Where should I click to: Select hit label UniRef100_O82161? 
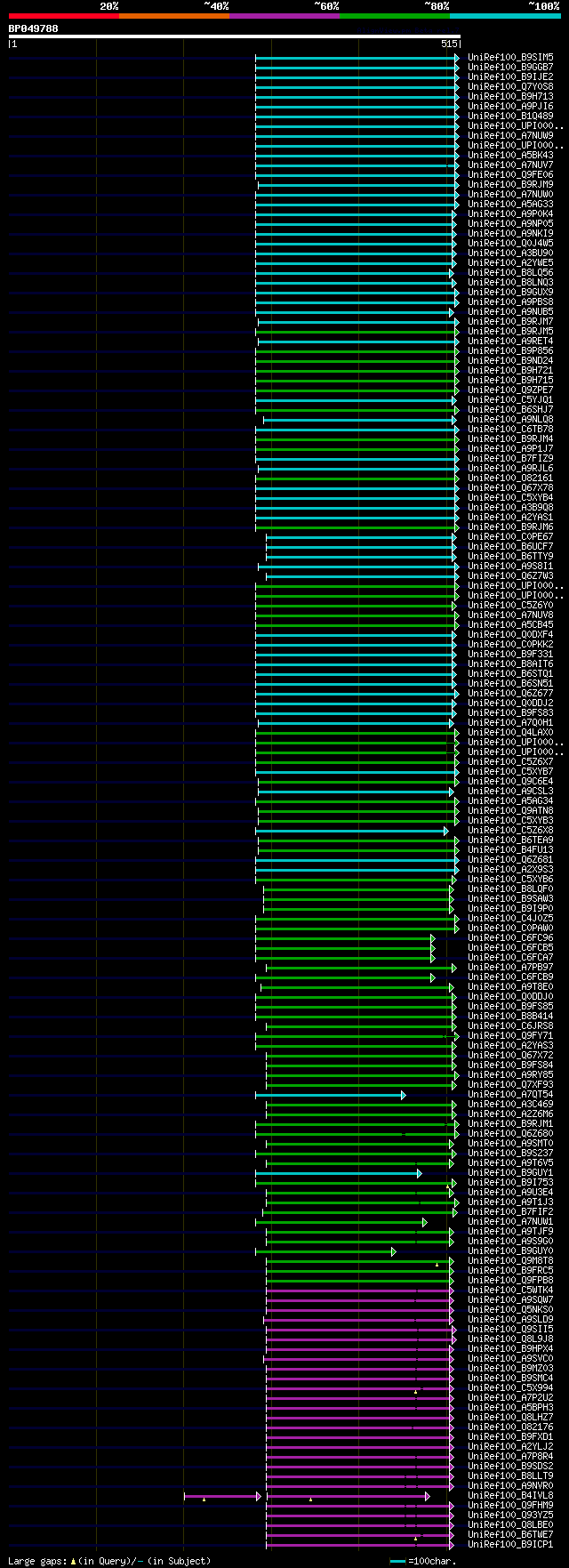point(510,478)
